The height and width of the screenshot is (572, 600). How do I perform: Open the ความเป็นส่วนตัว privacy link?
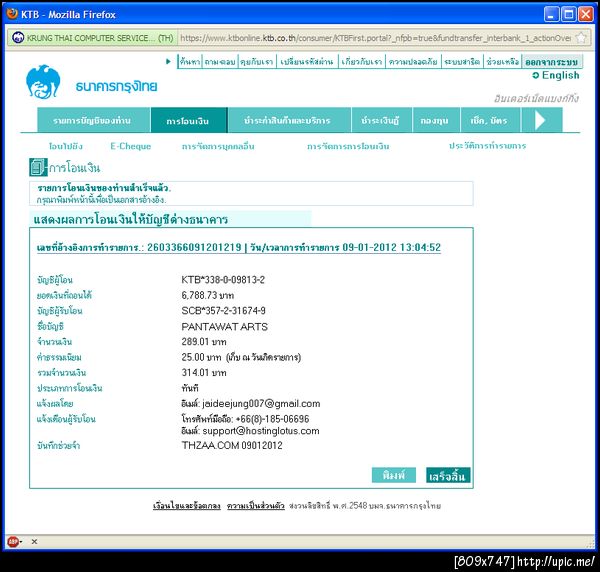[256, 505]
